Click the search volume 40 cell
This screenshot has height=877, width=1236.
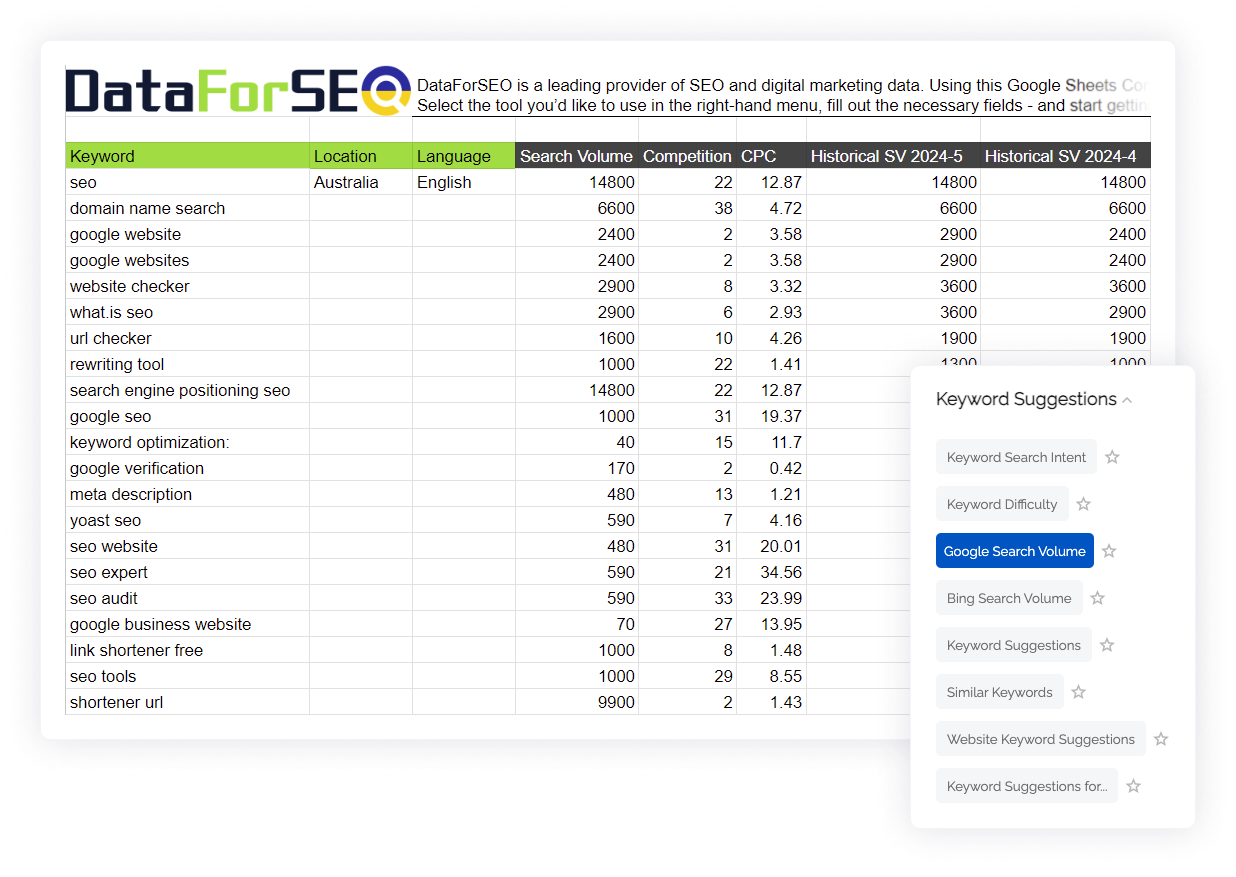pyautogui.click(x=577, y=442)
